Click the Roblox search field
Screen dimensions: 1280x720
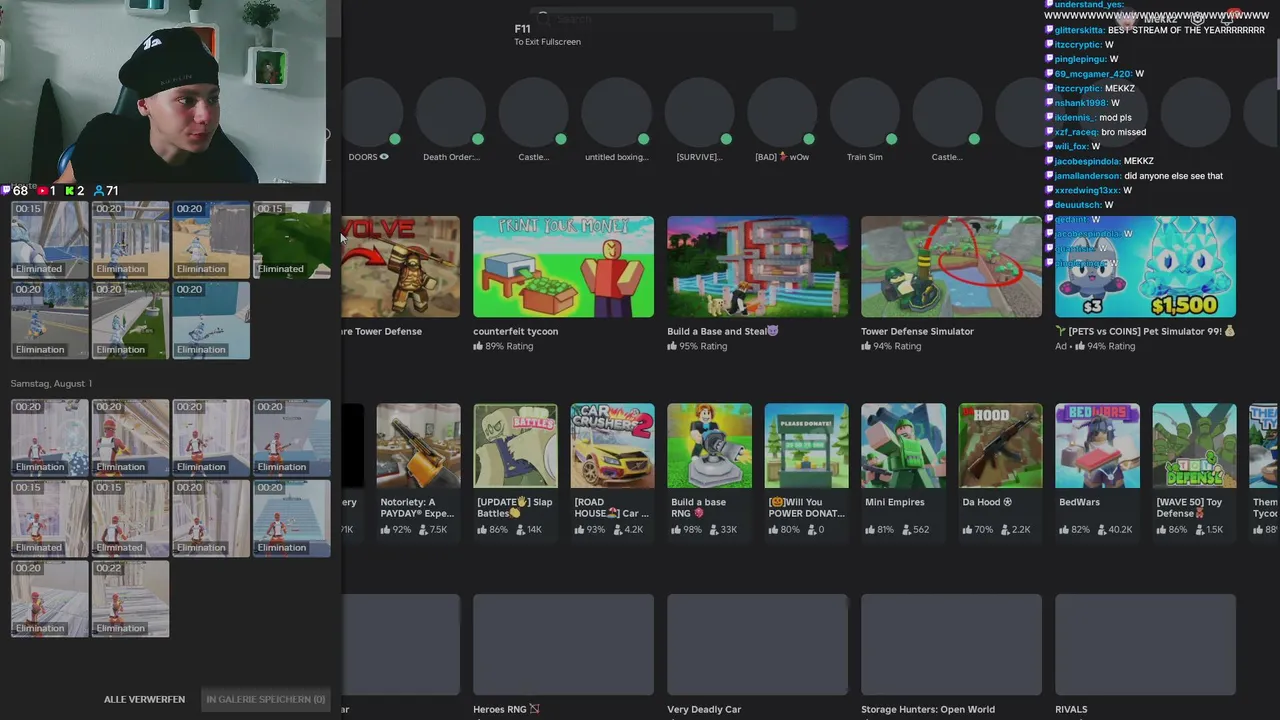pos(665,19)
